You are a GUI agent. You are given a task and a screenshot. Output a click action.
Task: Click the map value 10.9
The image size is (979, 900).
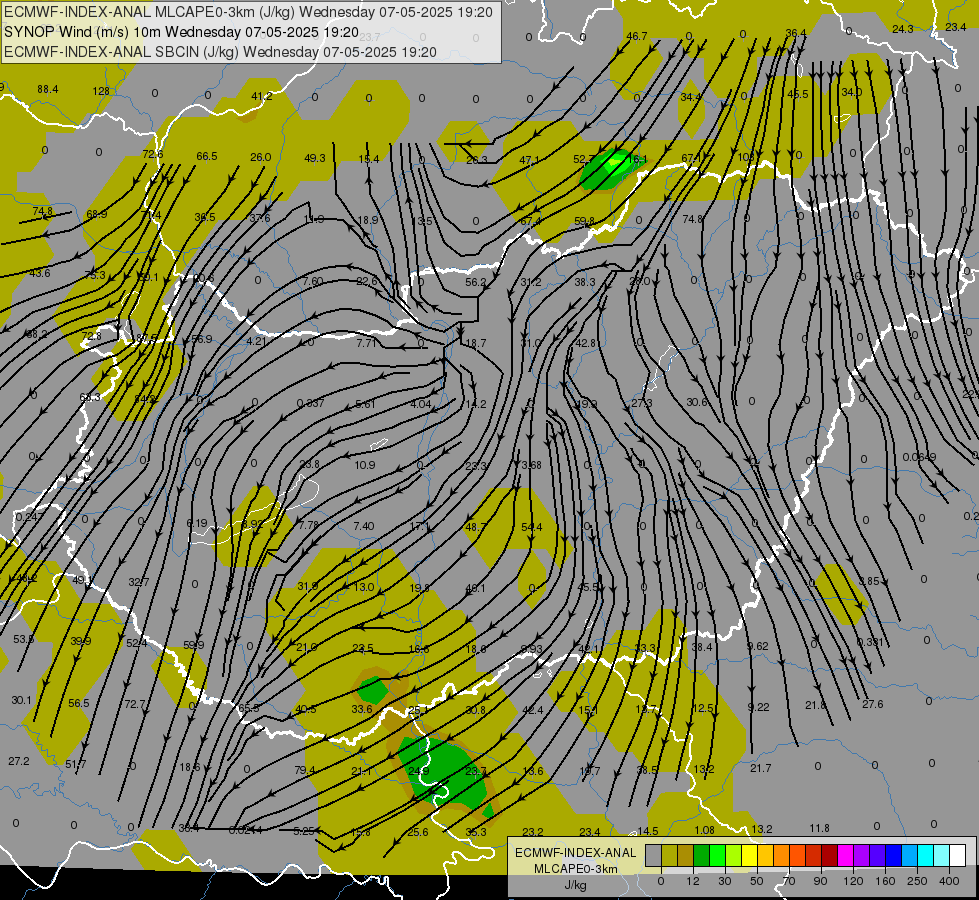point(365,465)
